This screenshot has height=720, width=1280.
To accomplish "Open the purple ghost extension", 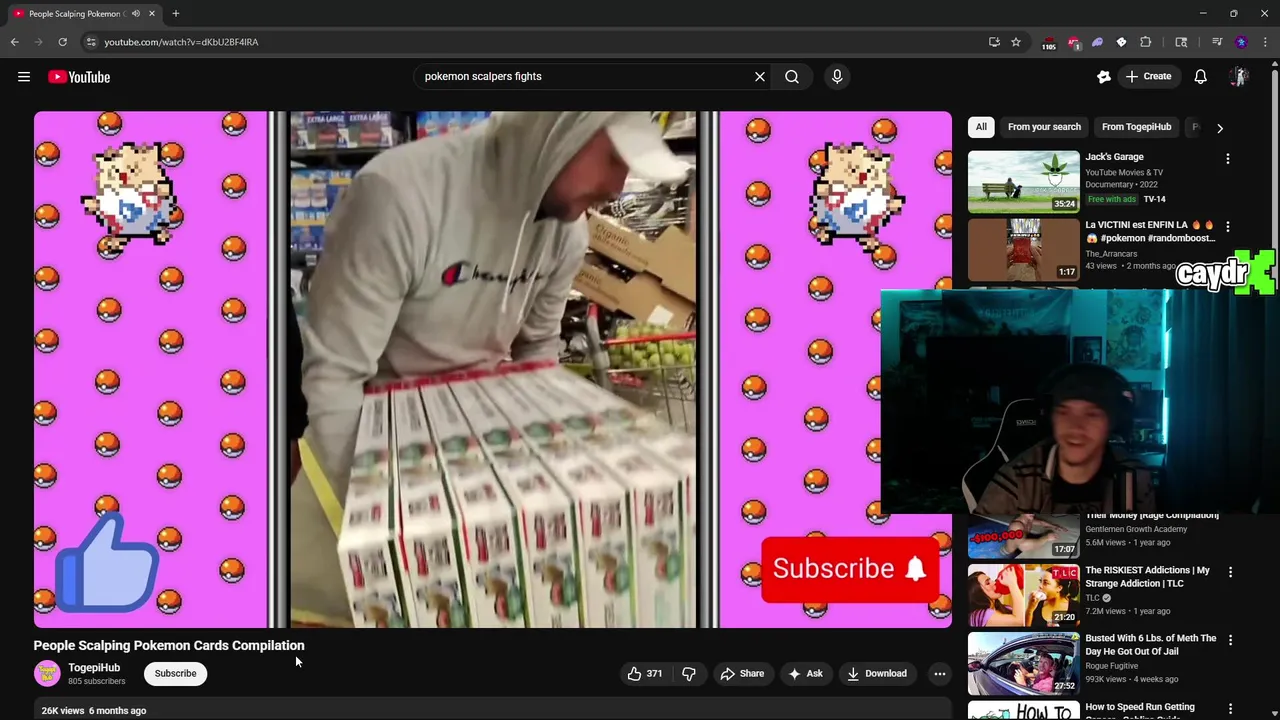I will 1098,42.
